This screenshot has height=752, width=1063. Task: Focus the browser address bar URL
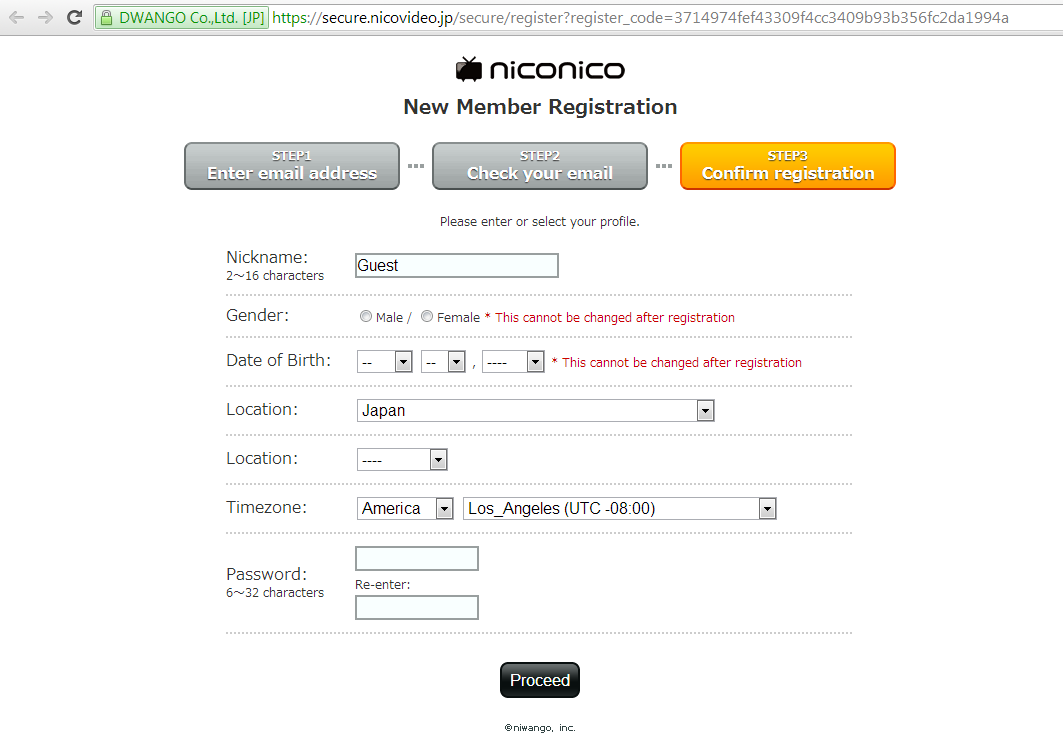[x=640, y=18]
